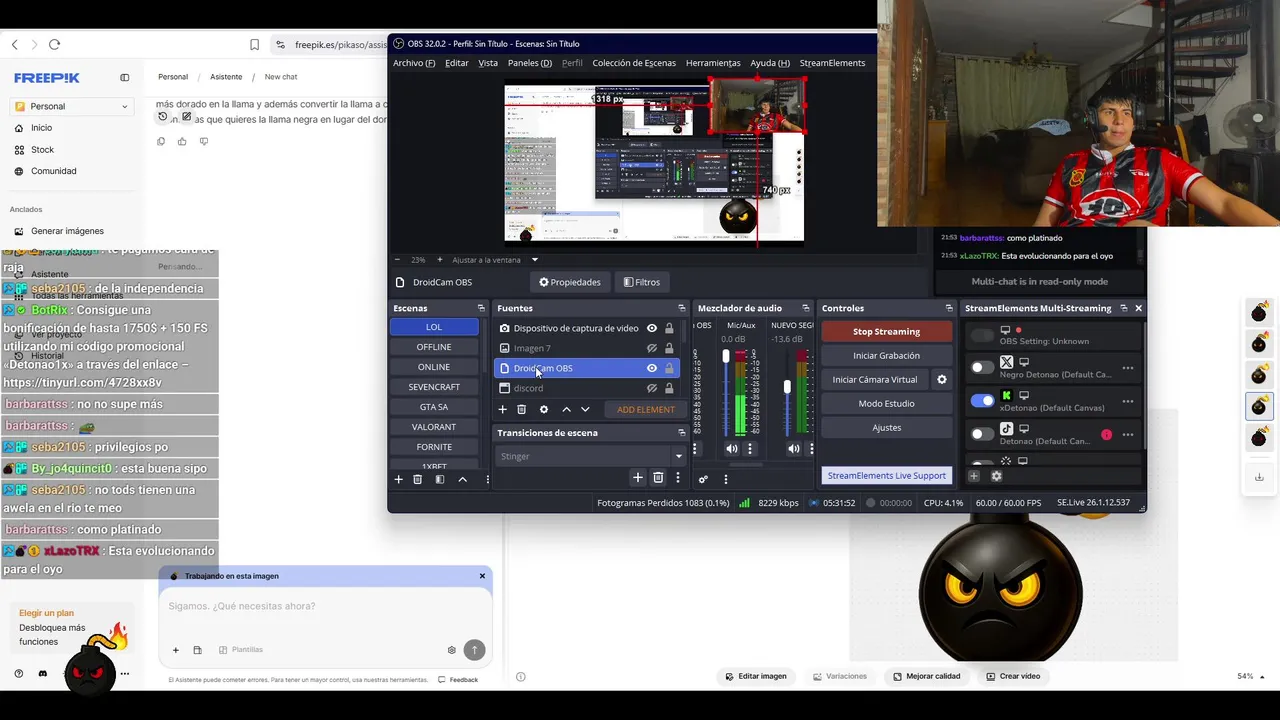Move selected scene up in Escenas toolbar

point(462,479)
